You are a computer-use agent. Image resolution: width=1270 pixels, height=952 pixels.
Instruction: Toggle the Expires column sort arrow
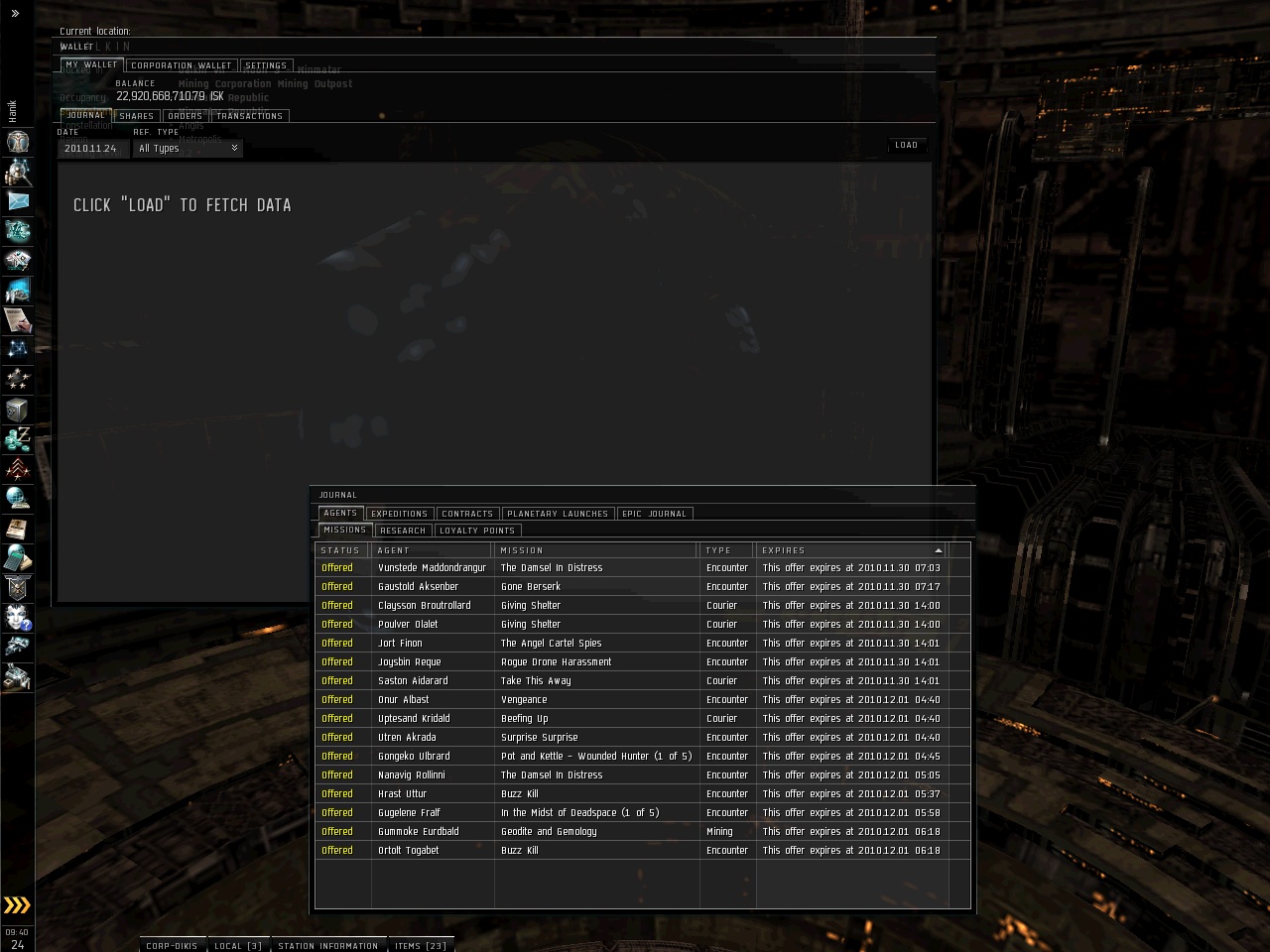click(x=938, y=550)
